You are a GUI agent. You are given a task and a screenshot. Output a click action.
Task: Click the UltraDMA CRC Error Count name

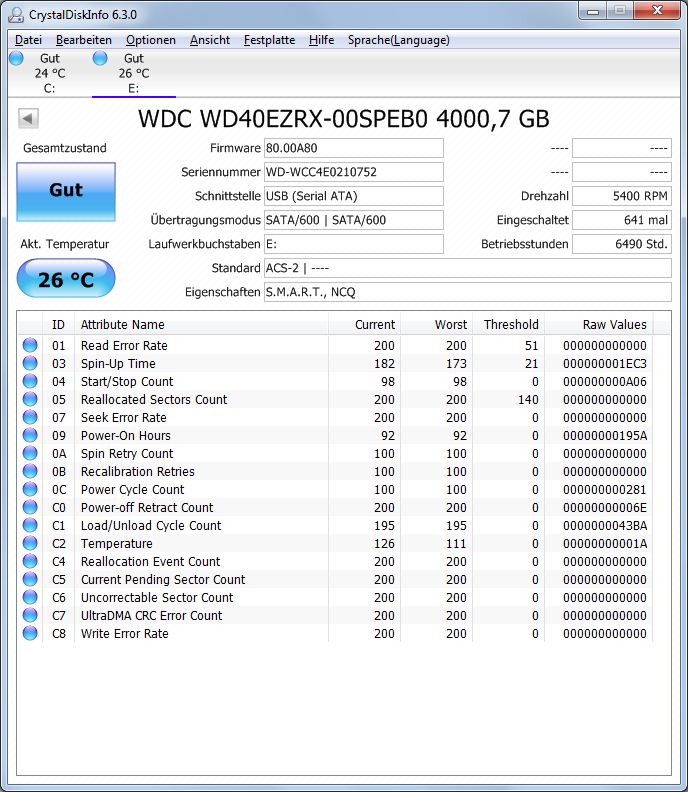[152, 616]
